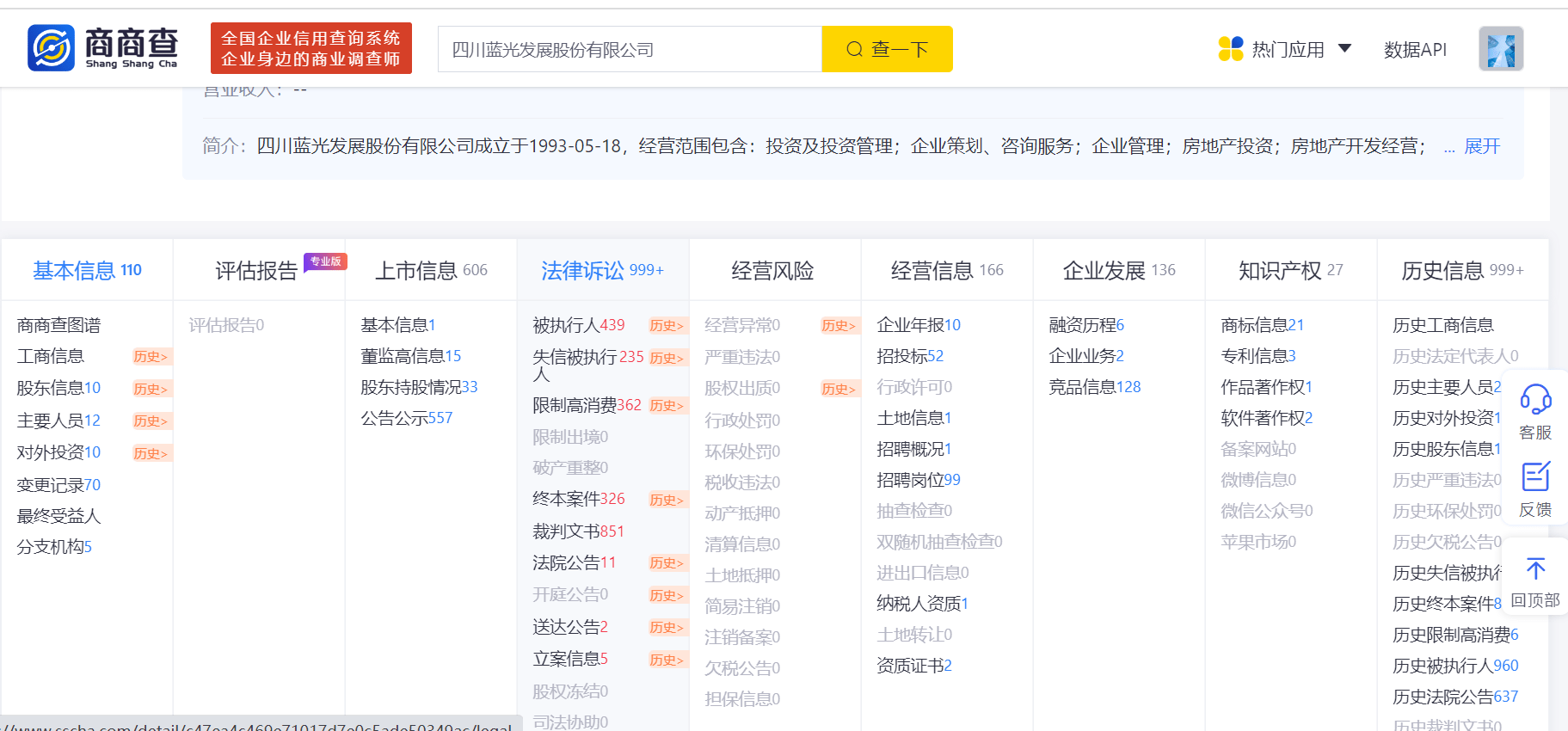
Task: Click the back-to-top arrow icon
Action: coord(1535,568)
